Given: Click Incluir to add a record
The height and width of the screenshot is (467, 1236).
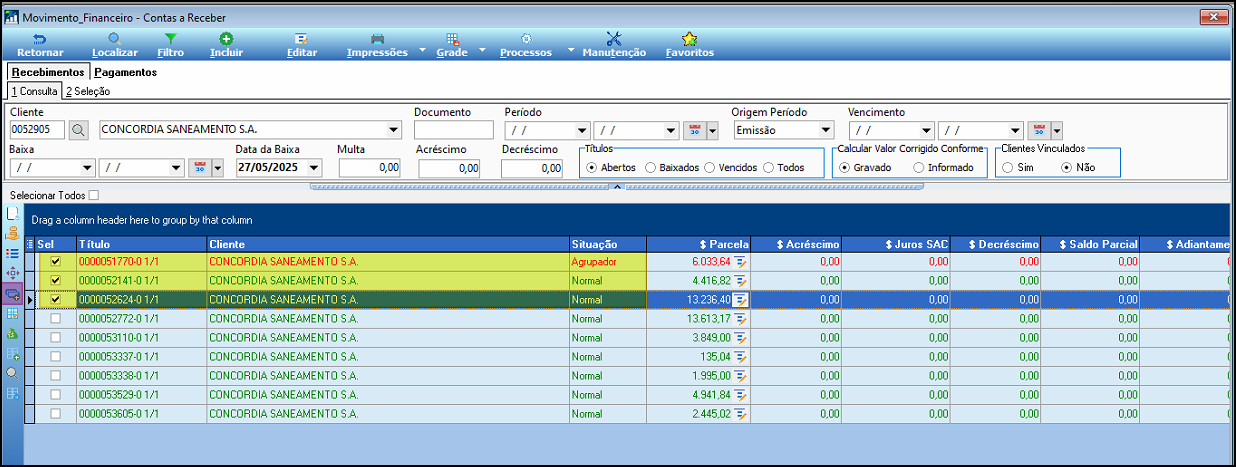Looking at the screenshot, I should (227, 45).
